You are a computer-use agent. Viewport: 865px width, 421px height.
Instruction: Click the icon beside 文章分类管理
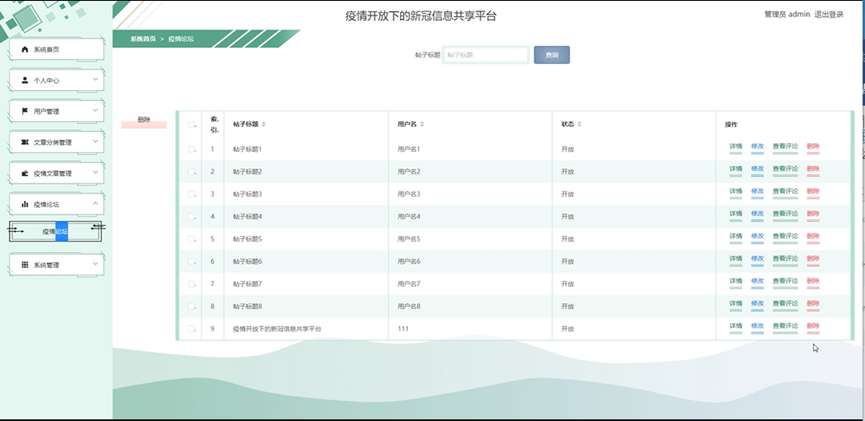pos(24,142)
